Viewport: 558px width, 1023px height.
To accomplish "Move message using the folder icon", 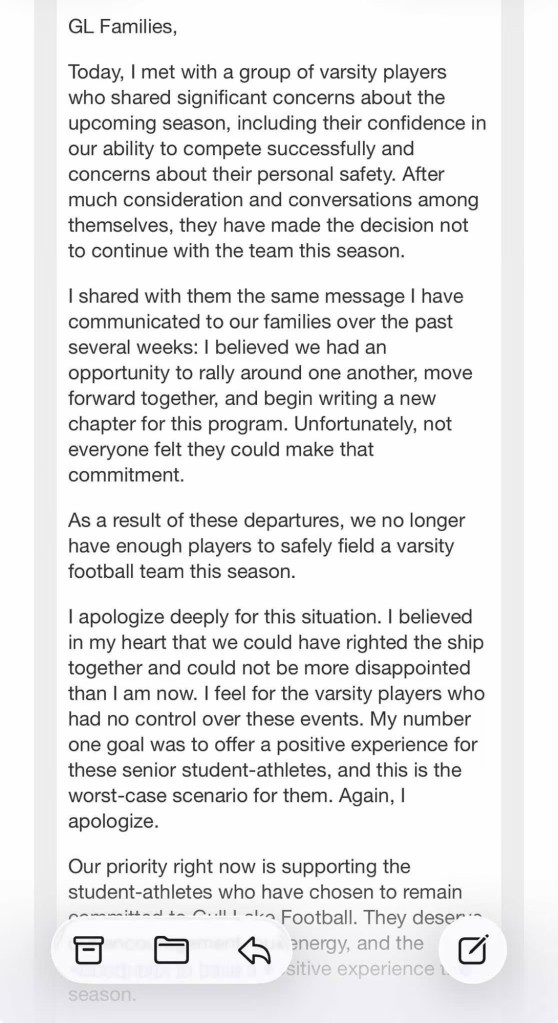I will coord(171,951).
